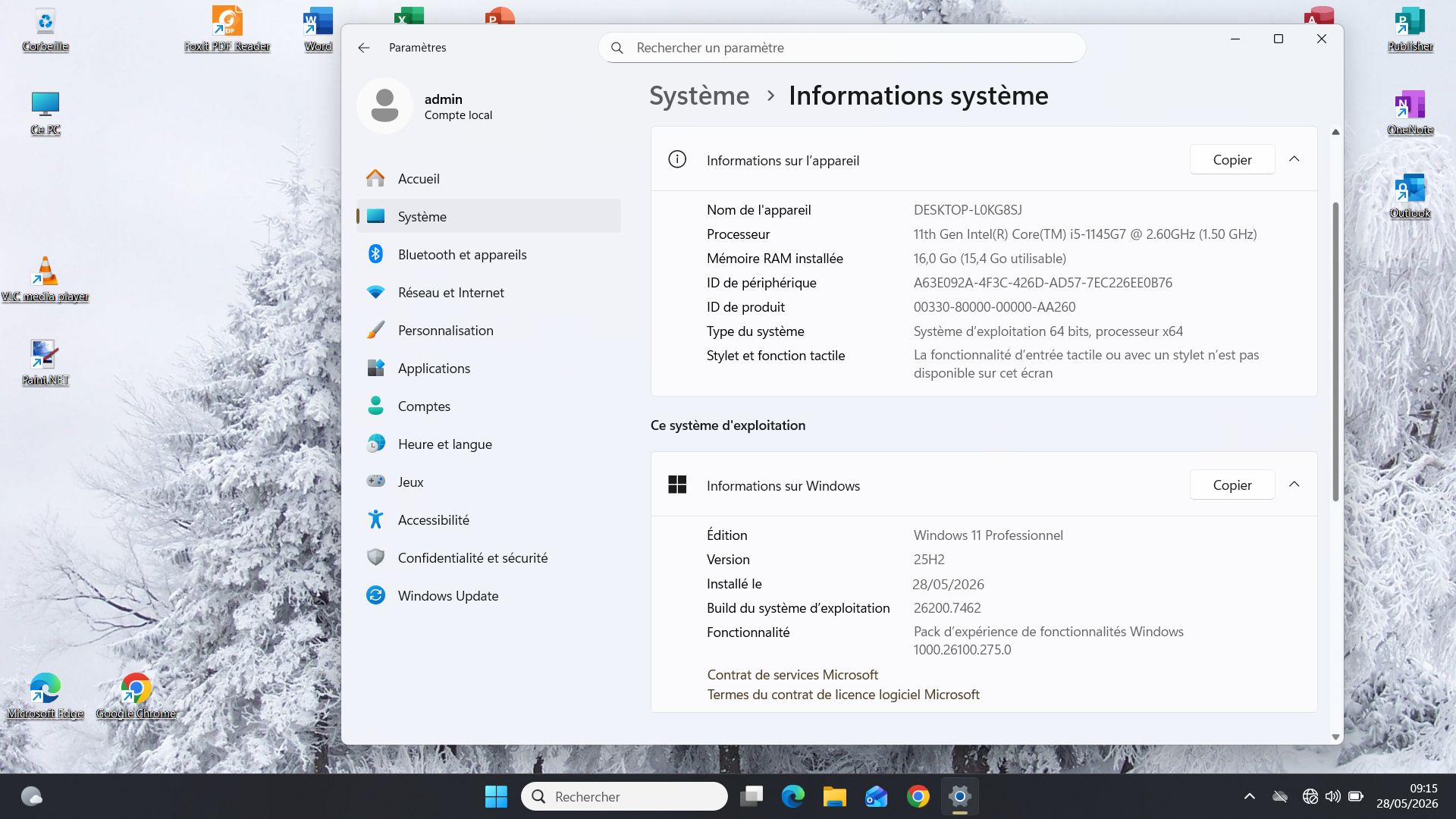Open Contrat de services Microsoft link
The height and width of the screenshot is (819, 1456).
pos(792,674)
